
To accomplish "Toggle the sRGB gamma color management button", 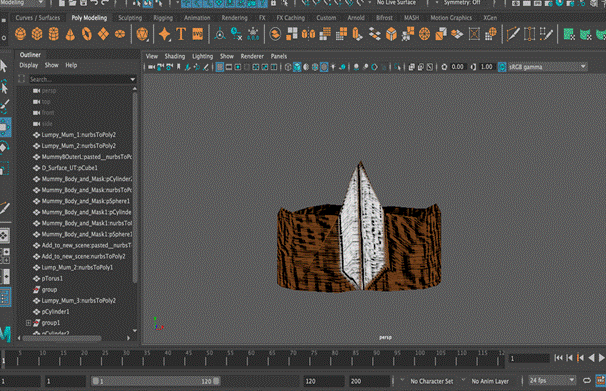I will [x=502, y=67].
